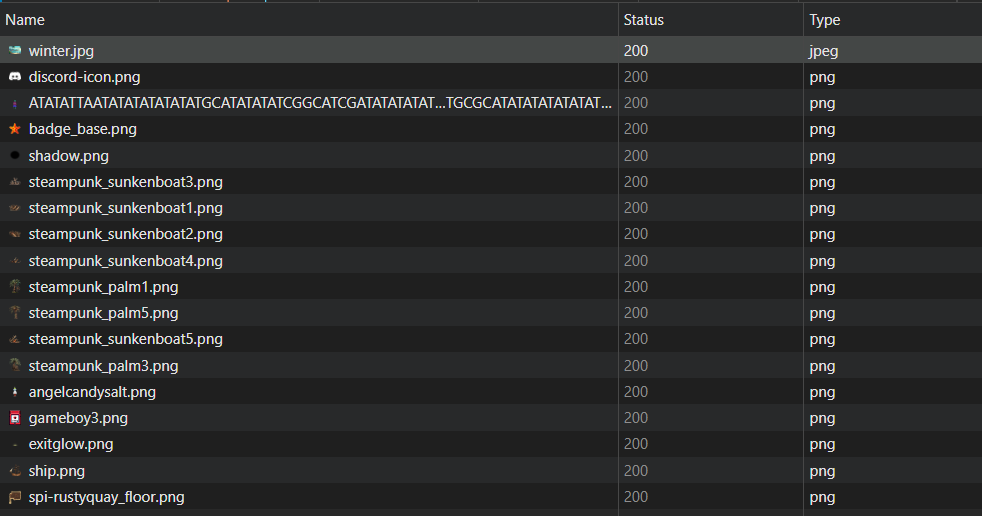Viewport: 982px width, 516px height.
Task: Click the angelcandysalt.png file icon
Action: point(14,392)
